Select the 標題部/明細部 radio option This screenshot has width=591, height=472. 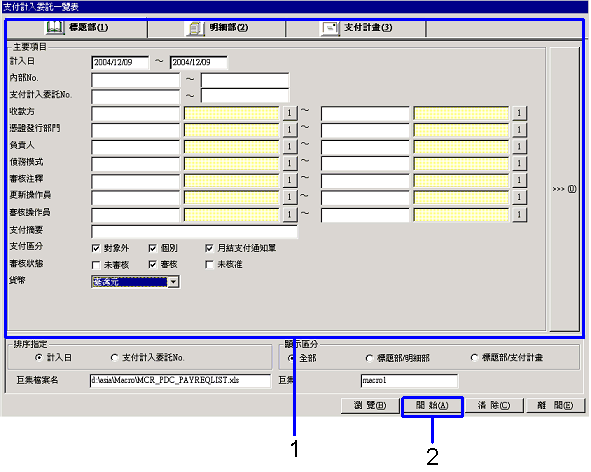369,358
